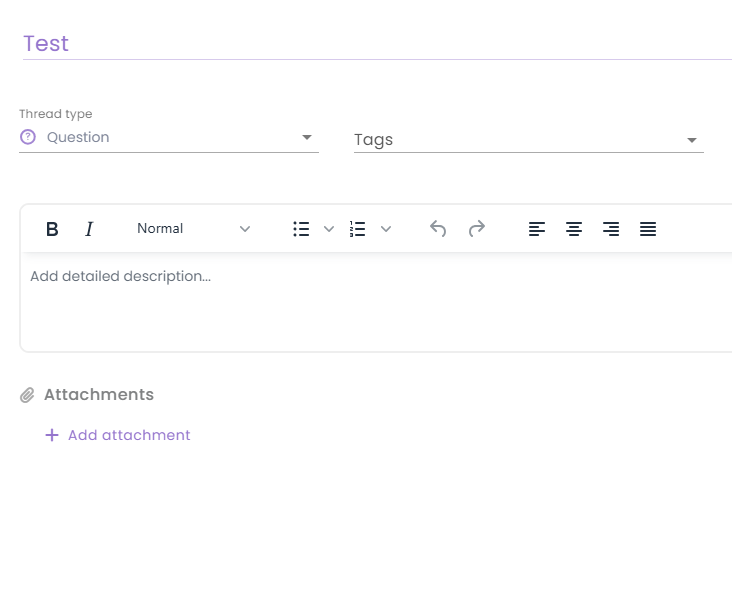Viewport: 732px width, 595px height.
Task: Expand the bulleted list style options chevron
Action: 329,229
